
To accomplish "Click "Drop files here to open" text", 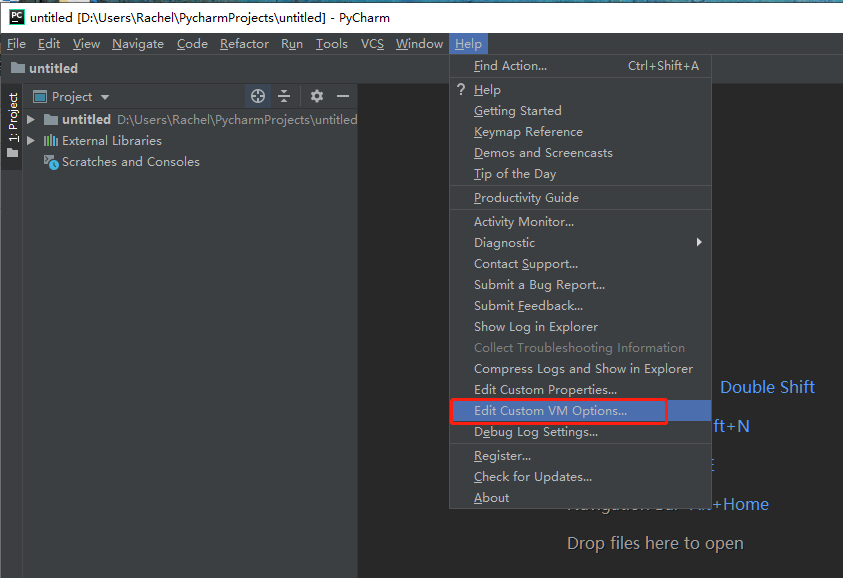I will click(655, 543).
